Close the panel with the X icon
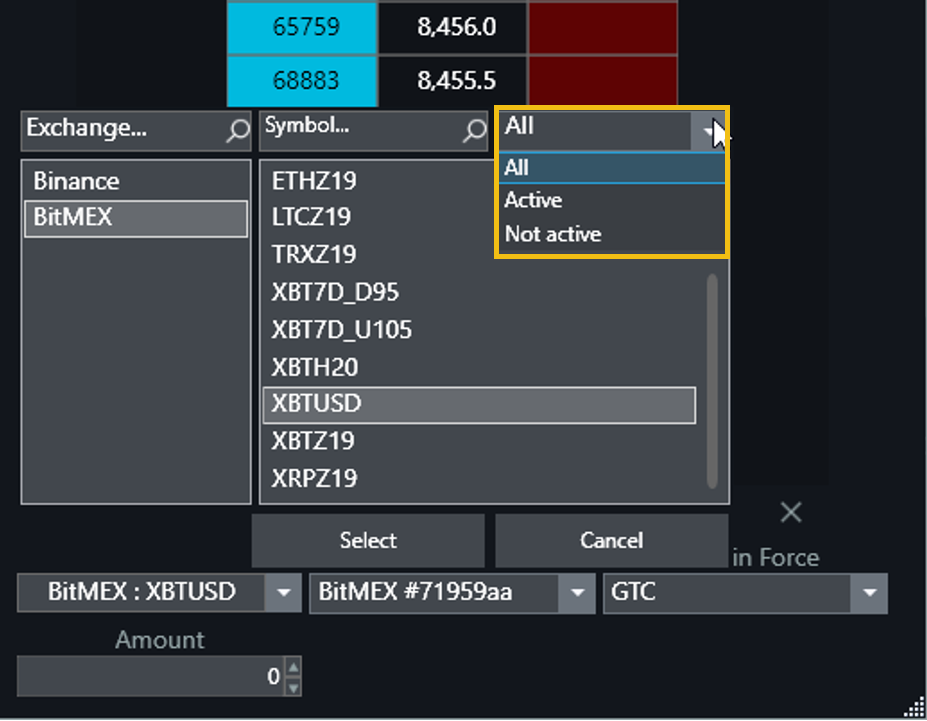This screenshot has height=721, width=927. pos(790,512)
